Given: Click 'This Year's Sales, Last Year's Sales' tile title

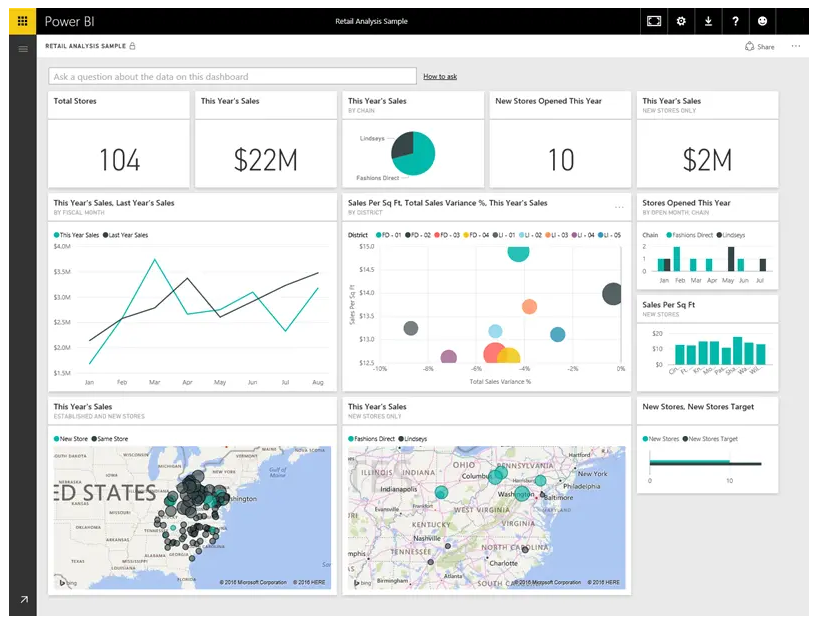Looking at the screenshot, I should (x=114, y=203).
